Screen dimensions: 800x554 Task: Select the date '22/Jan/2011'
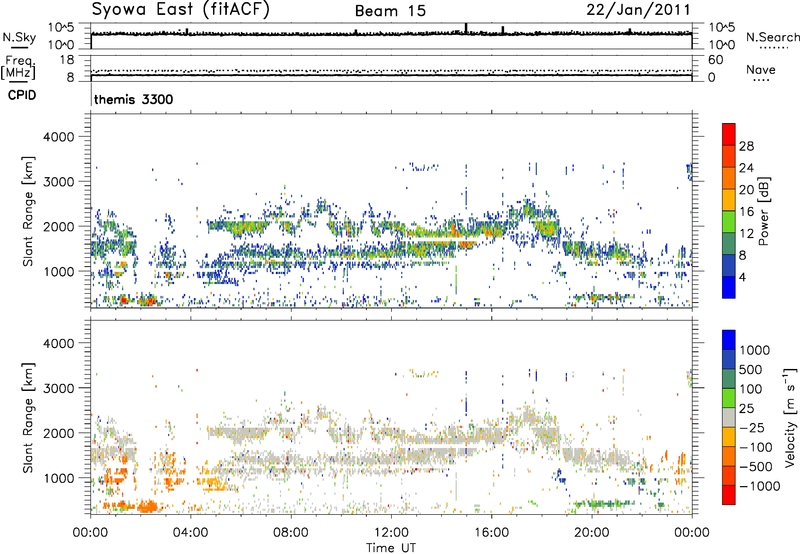pyautogui.click(x=638, y=10)
